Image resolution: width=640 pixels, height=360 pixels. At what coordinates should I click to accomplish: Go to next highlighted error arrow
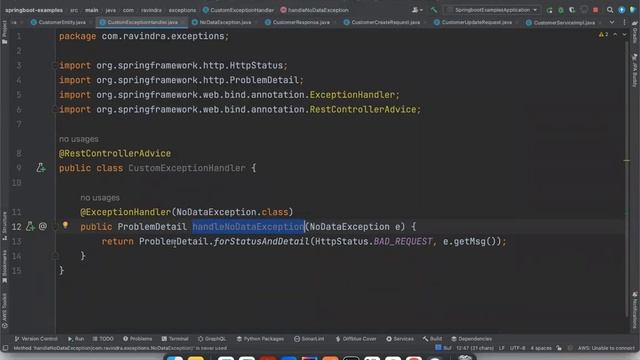pos(624,35)
